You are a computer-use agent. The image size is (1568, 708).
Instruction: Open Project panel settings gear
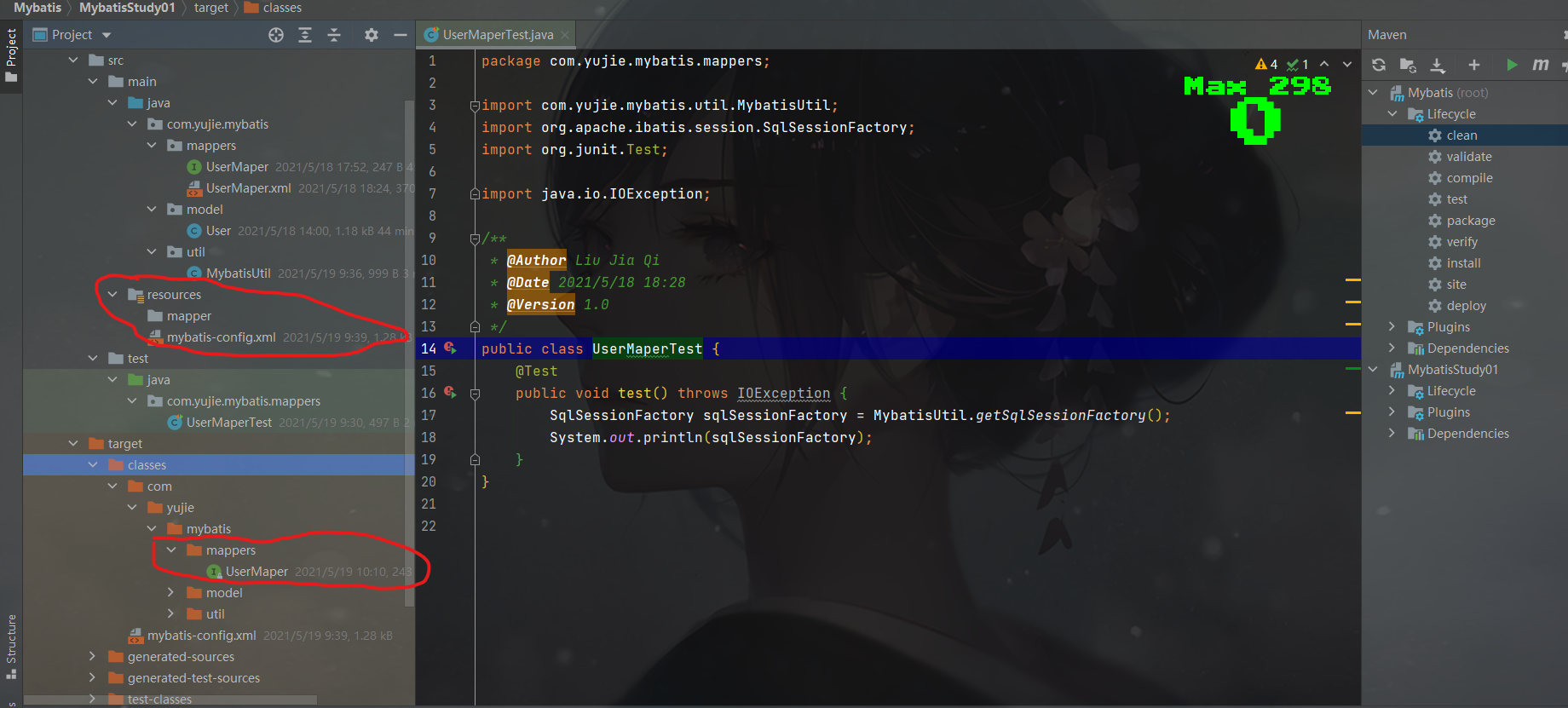pos(371,35)
